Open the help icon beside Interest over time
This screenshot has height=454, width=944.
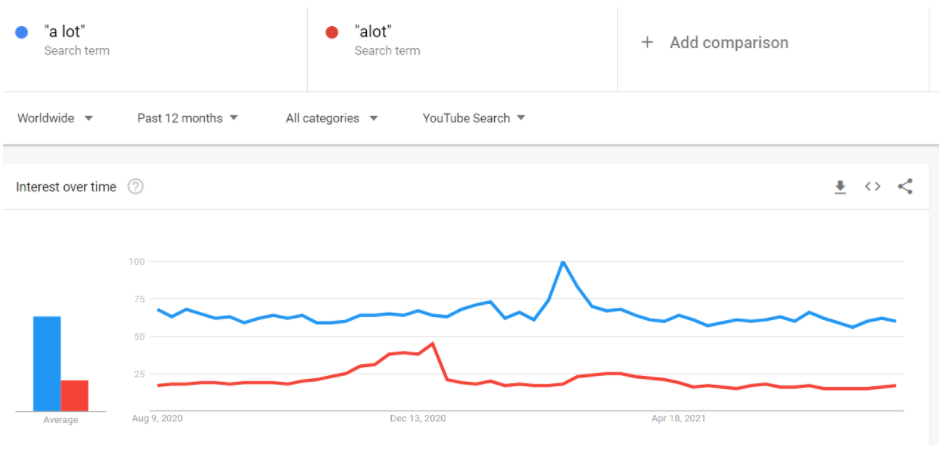point(135,187)
